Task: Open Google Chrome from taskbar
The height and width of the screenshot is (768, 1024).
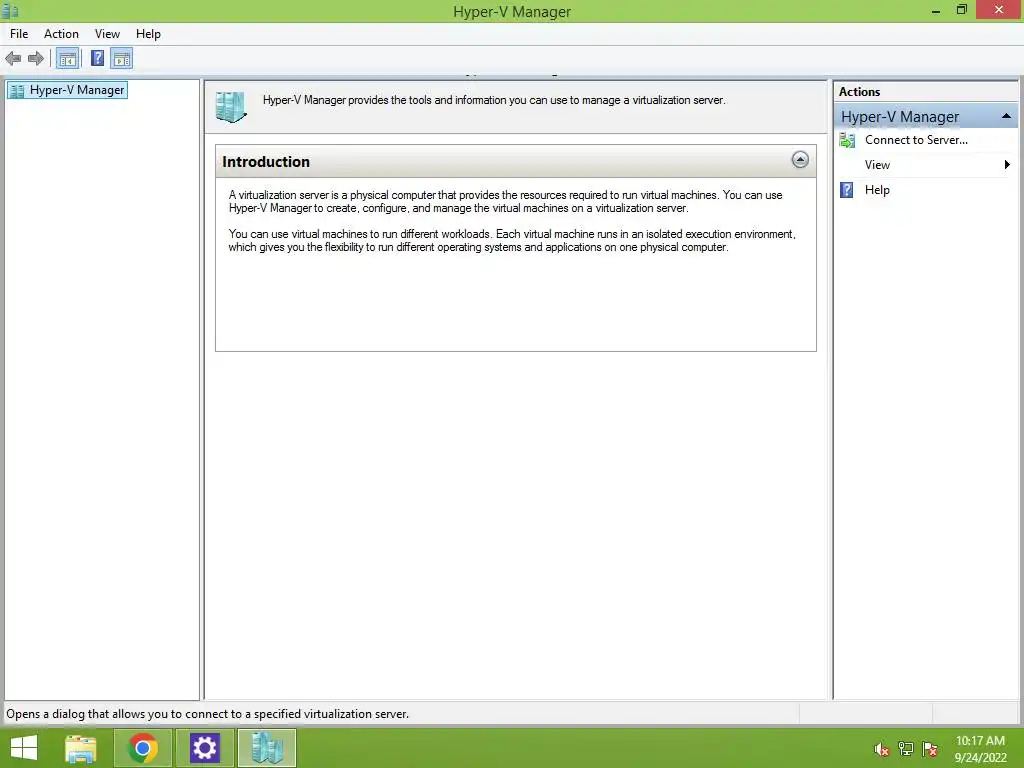Action: pos(142,748)
